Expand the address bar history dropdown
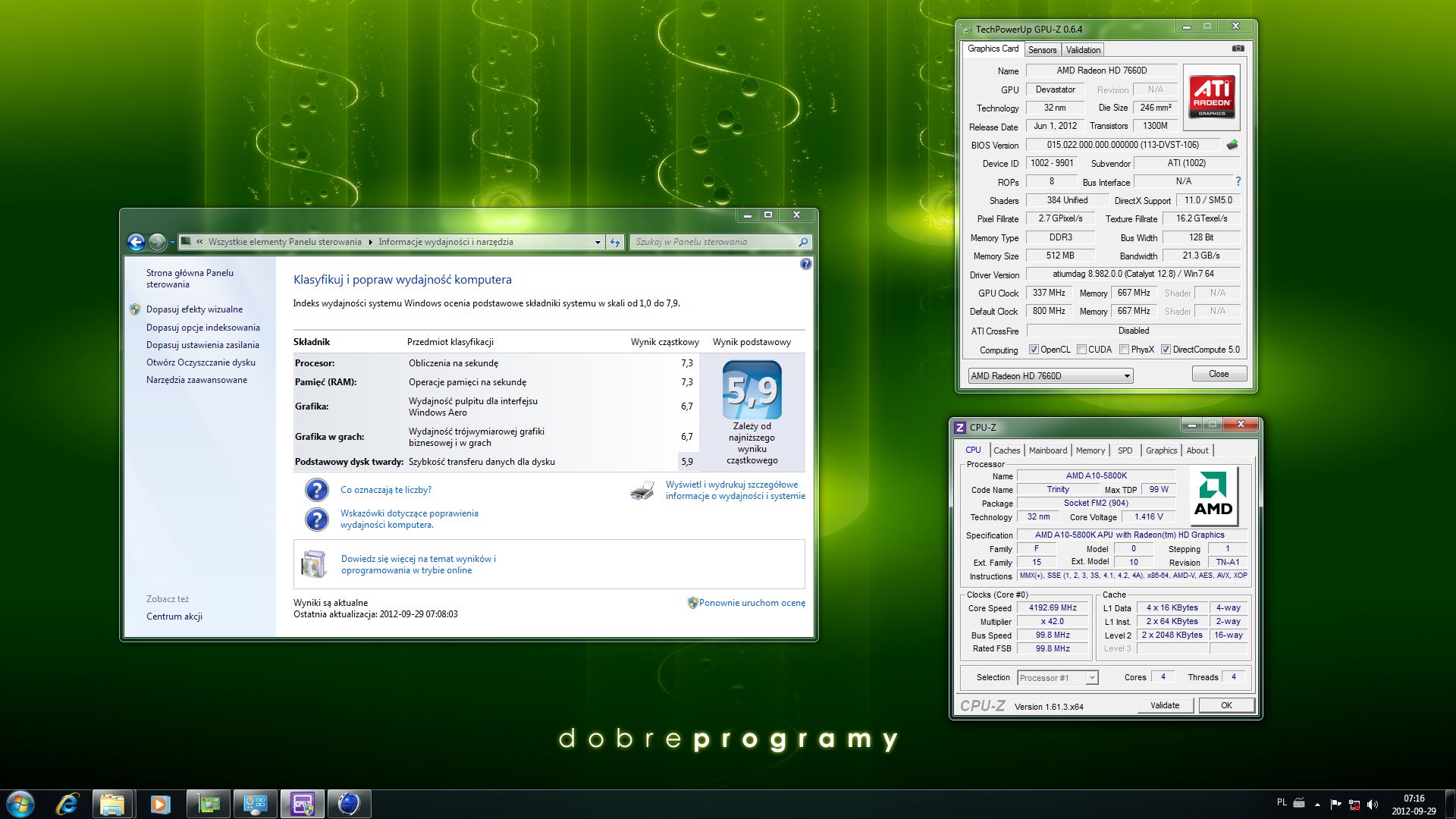Viewport: 1456px width, 819px height. 598,242
